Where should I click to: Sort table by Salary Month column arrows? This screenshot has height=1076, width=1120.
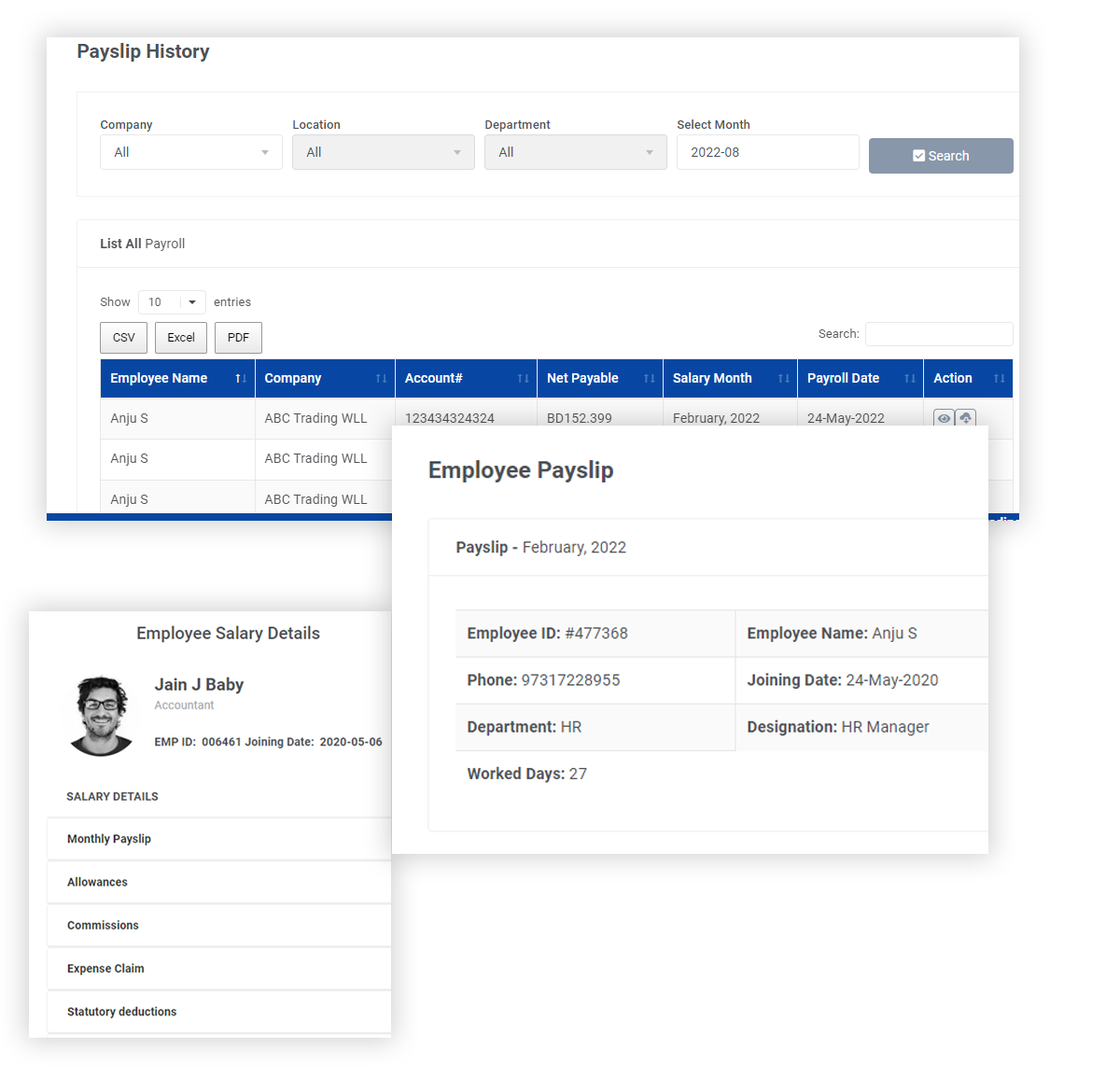click(x=784, y=378)
